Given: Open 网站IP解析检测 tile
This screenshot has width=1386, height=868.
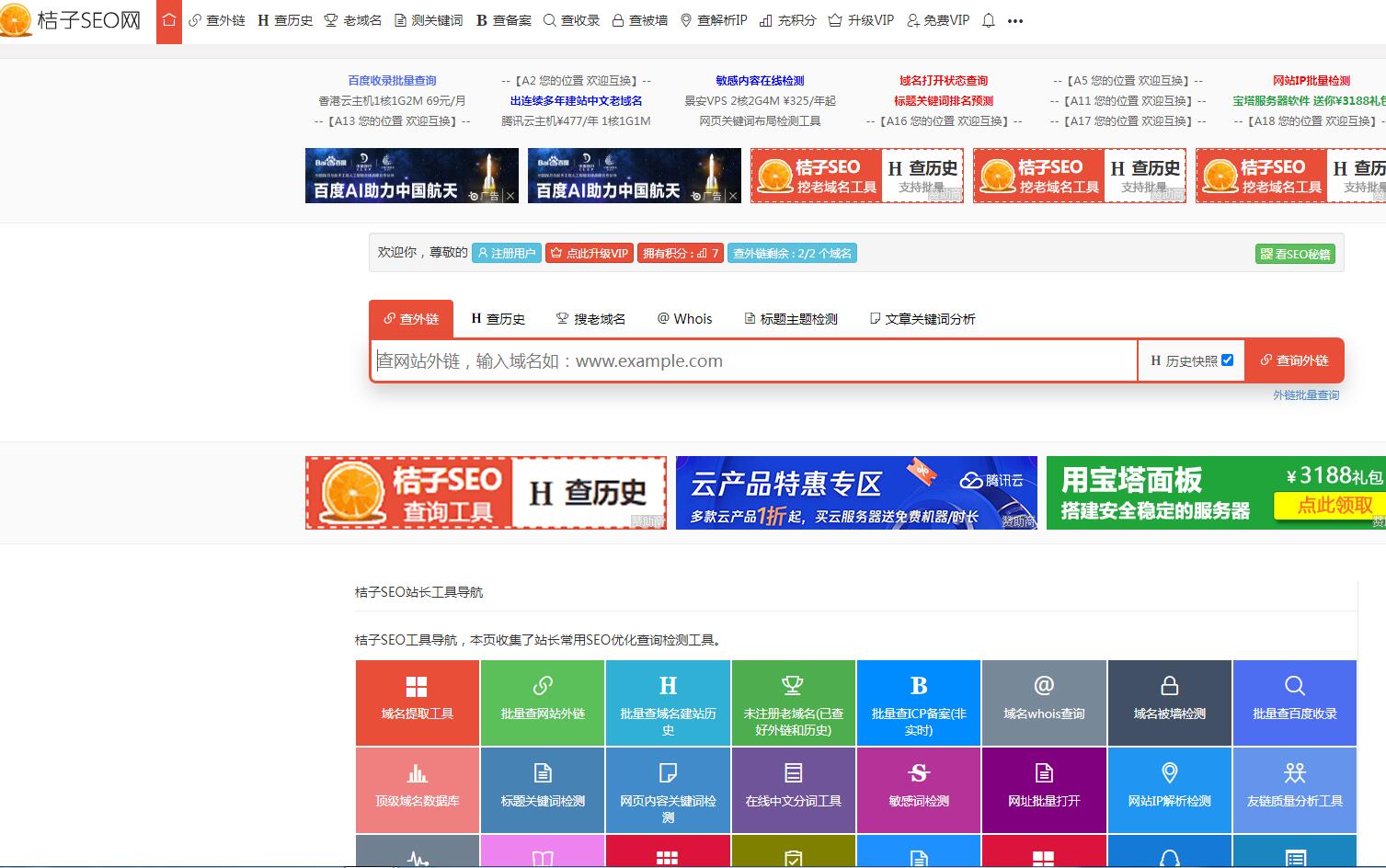Looking at the screenshot, I should [1170, 790].
